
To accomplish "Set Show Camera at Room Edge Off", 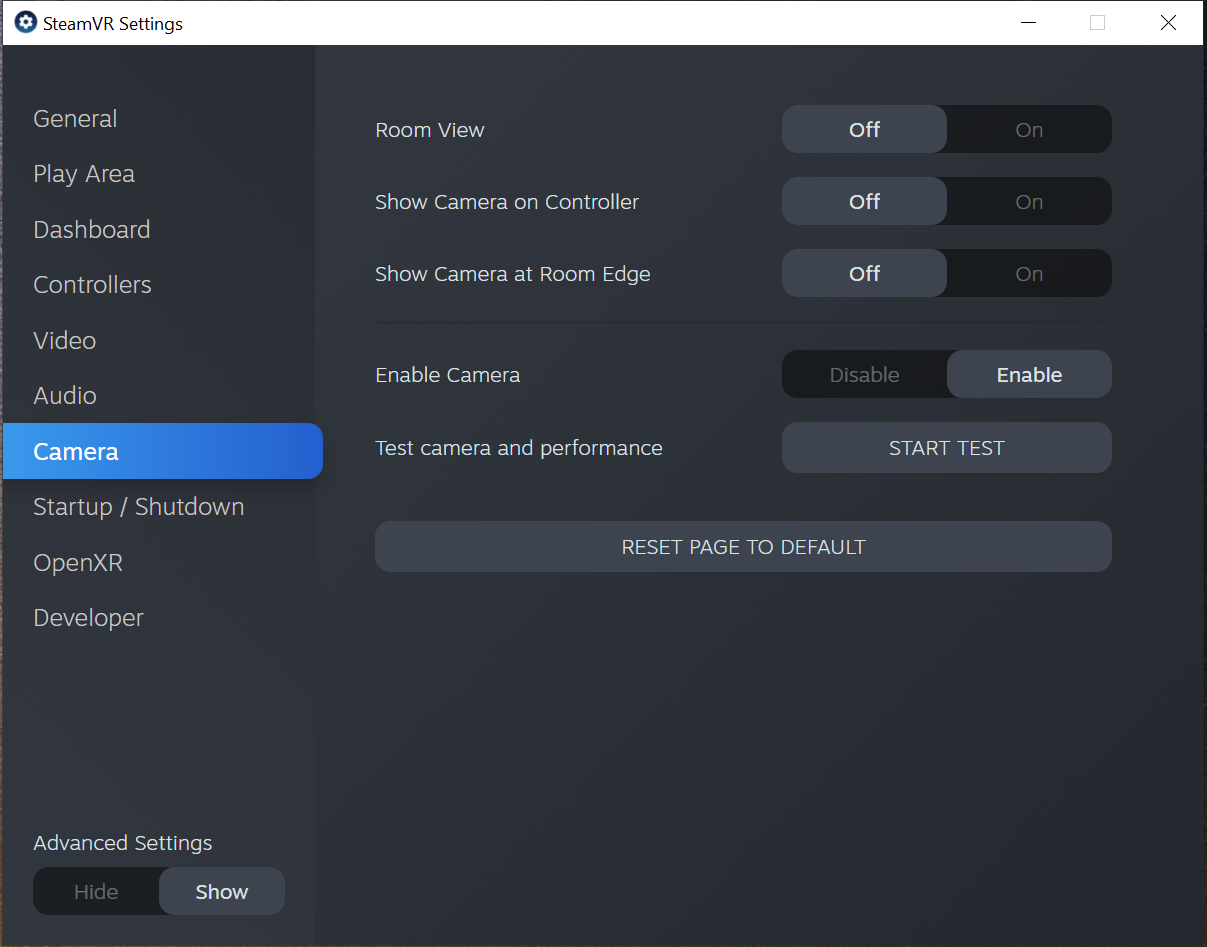I will [864, 273].
